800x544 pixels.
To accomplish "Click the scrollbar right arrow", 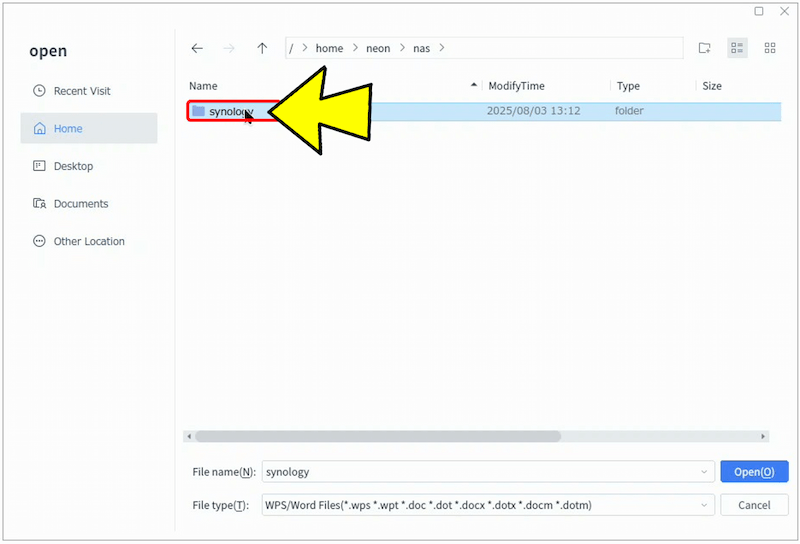I will pos(763,436).
